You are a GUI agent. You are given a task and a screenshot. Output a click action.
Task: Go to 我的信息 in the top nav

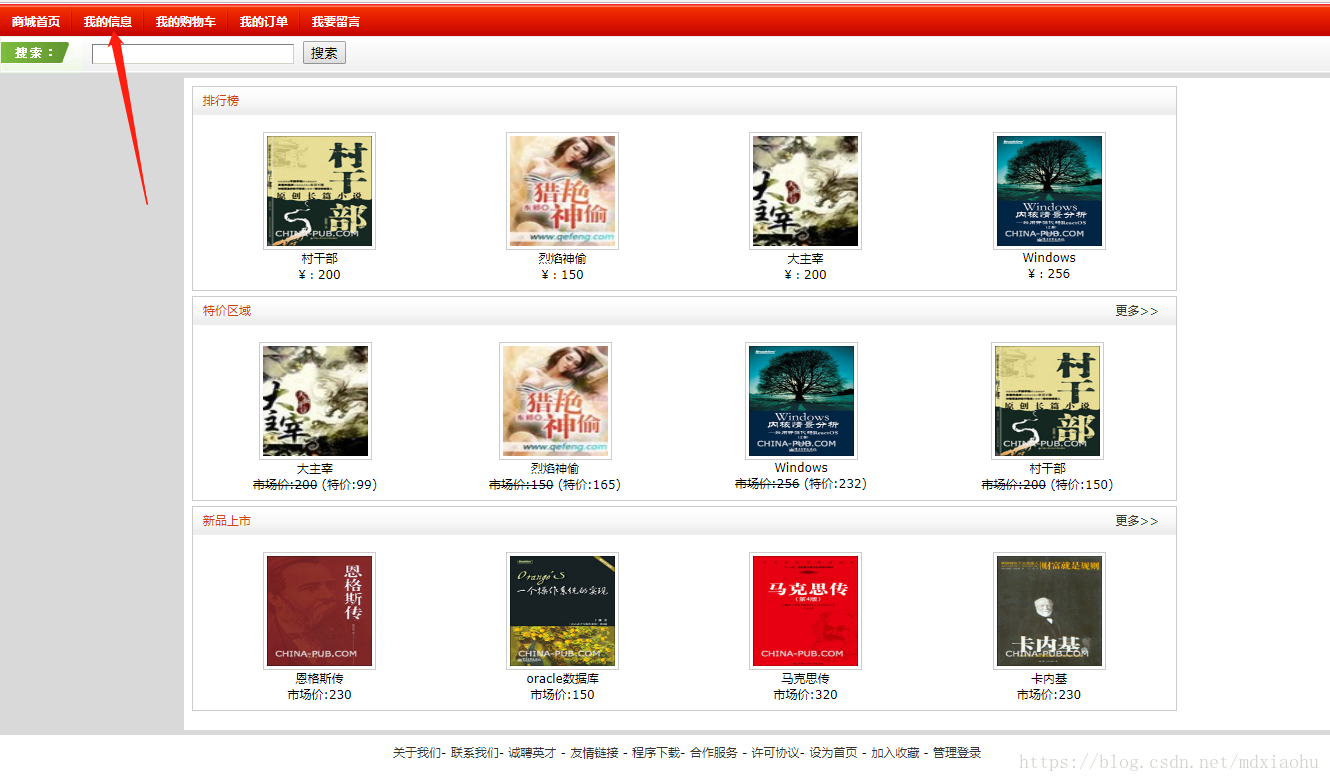tap(108, 21)
